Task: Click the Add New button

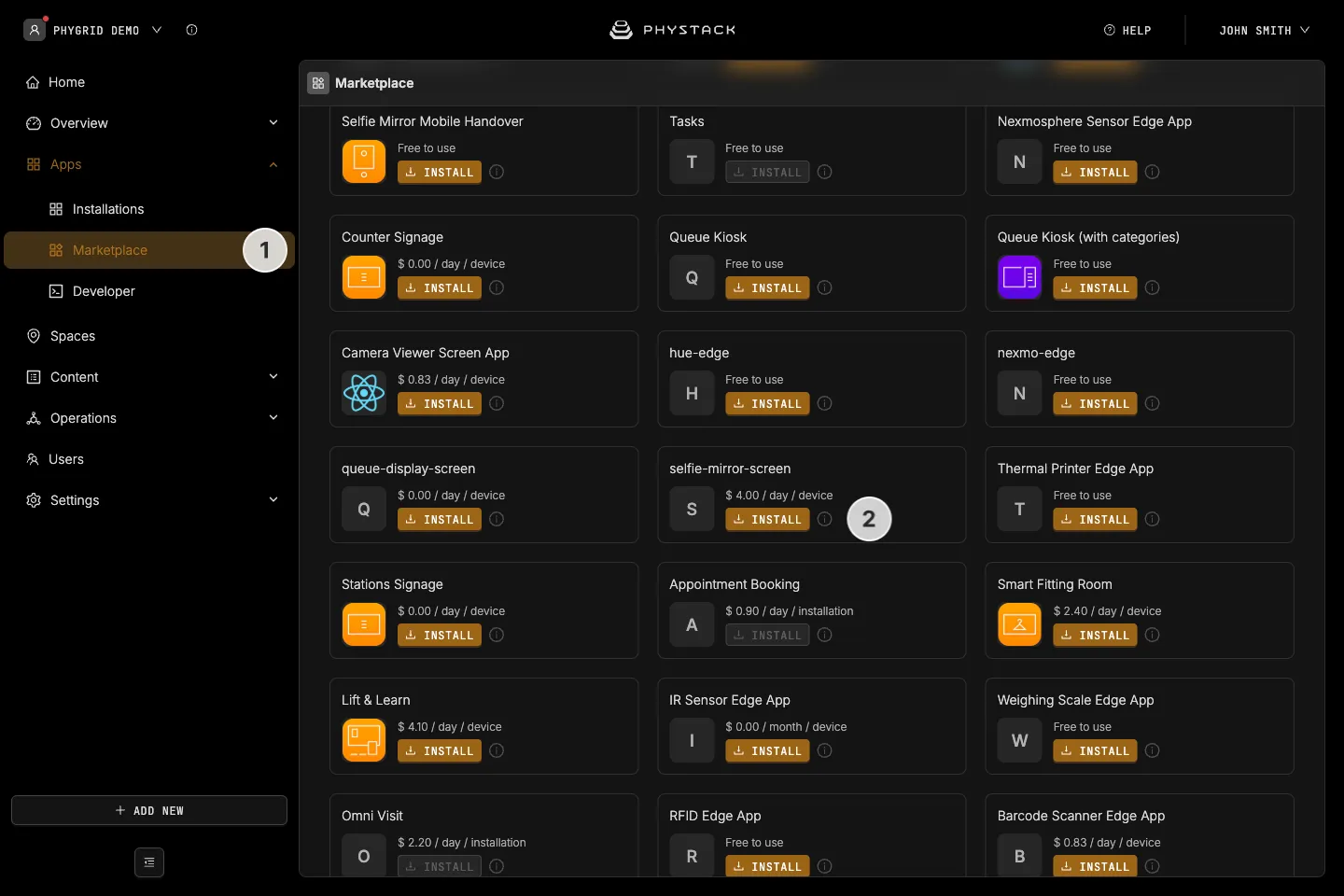Action: (x=149, y=810)
